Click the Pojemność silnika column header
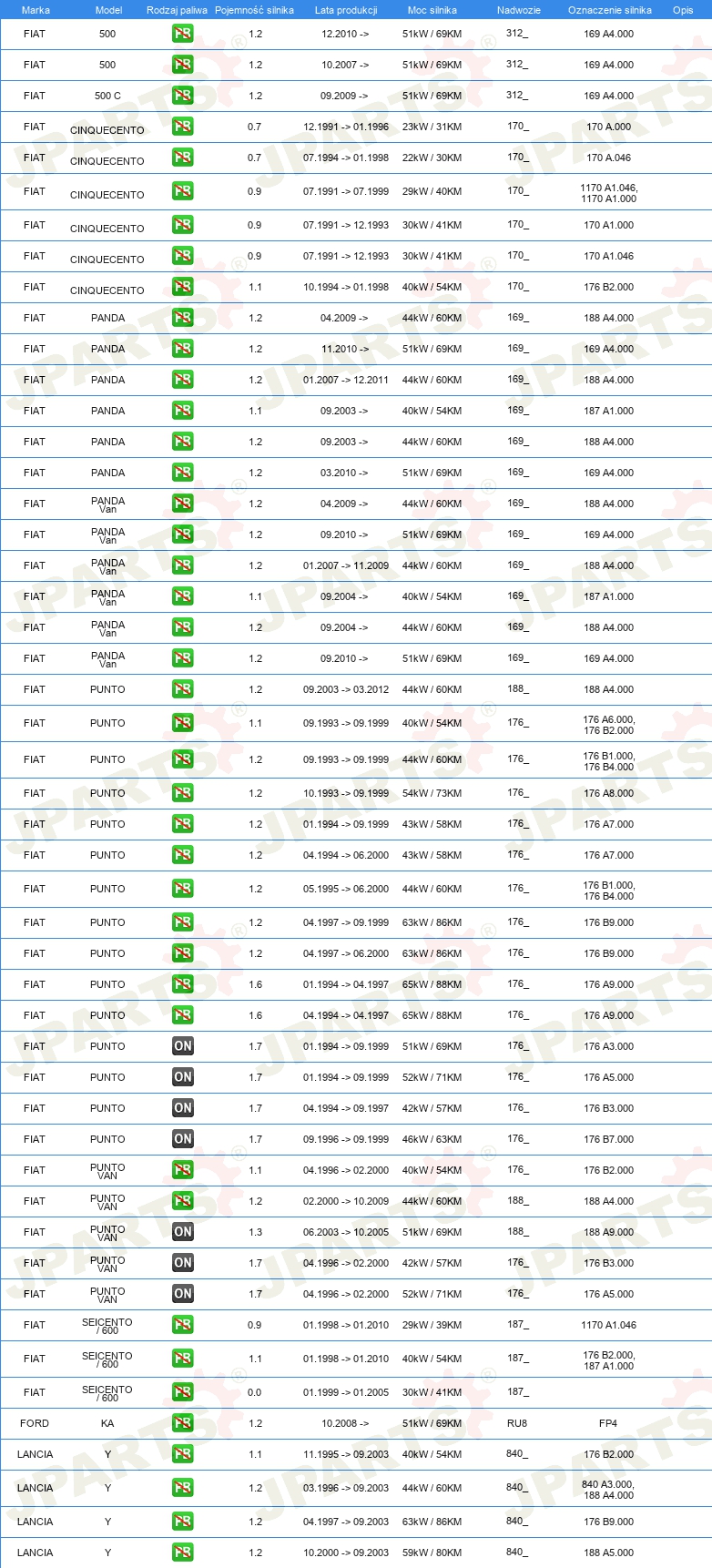 click(x=254, y=10)
